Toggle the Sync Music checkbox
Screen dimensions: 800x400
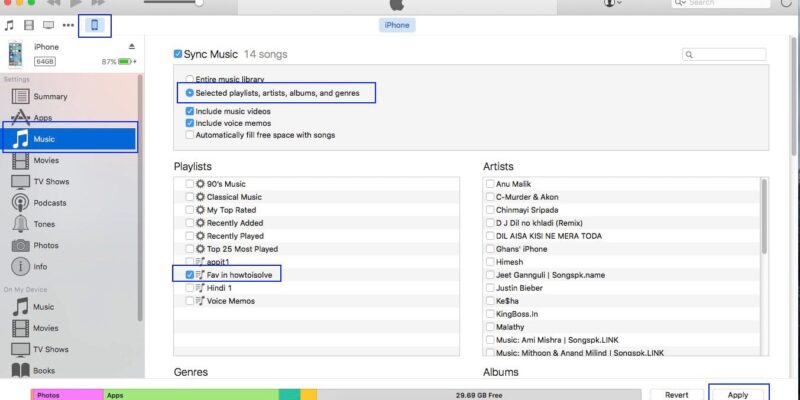178,54
